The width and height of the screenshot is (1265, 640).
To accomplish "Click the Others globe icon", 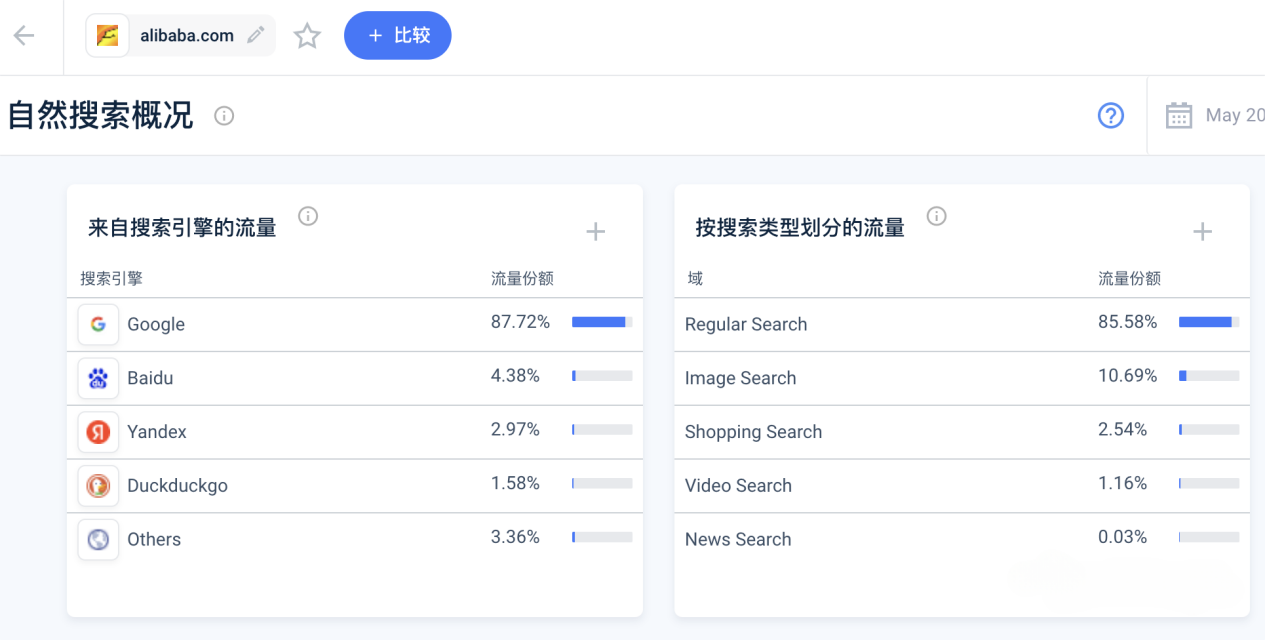I will pyautogui.click(x=98, y=539).
